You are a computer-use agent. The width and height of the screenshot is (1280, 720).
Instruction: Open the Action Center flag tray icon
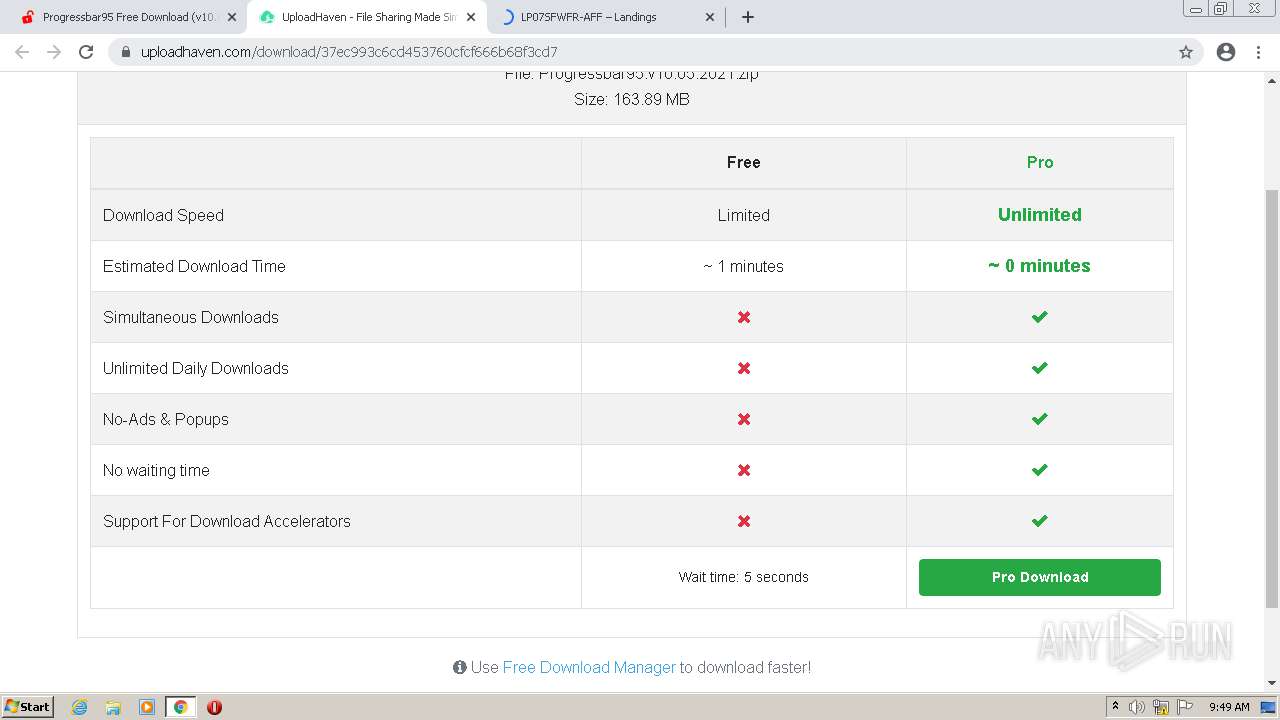point(1185,707)
